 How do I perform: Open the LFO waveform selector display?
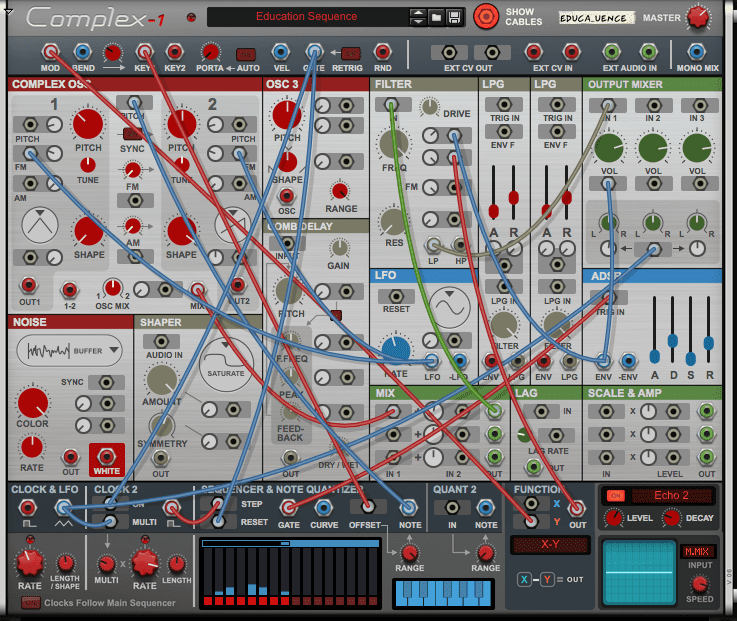point(449,308)
